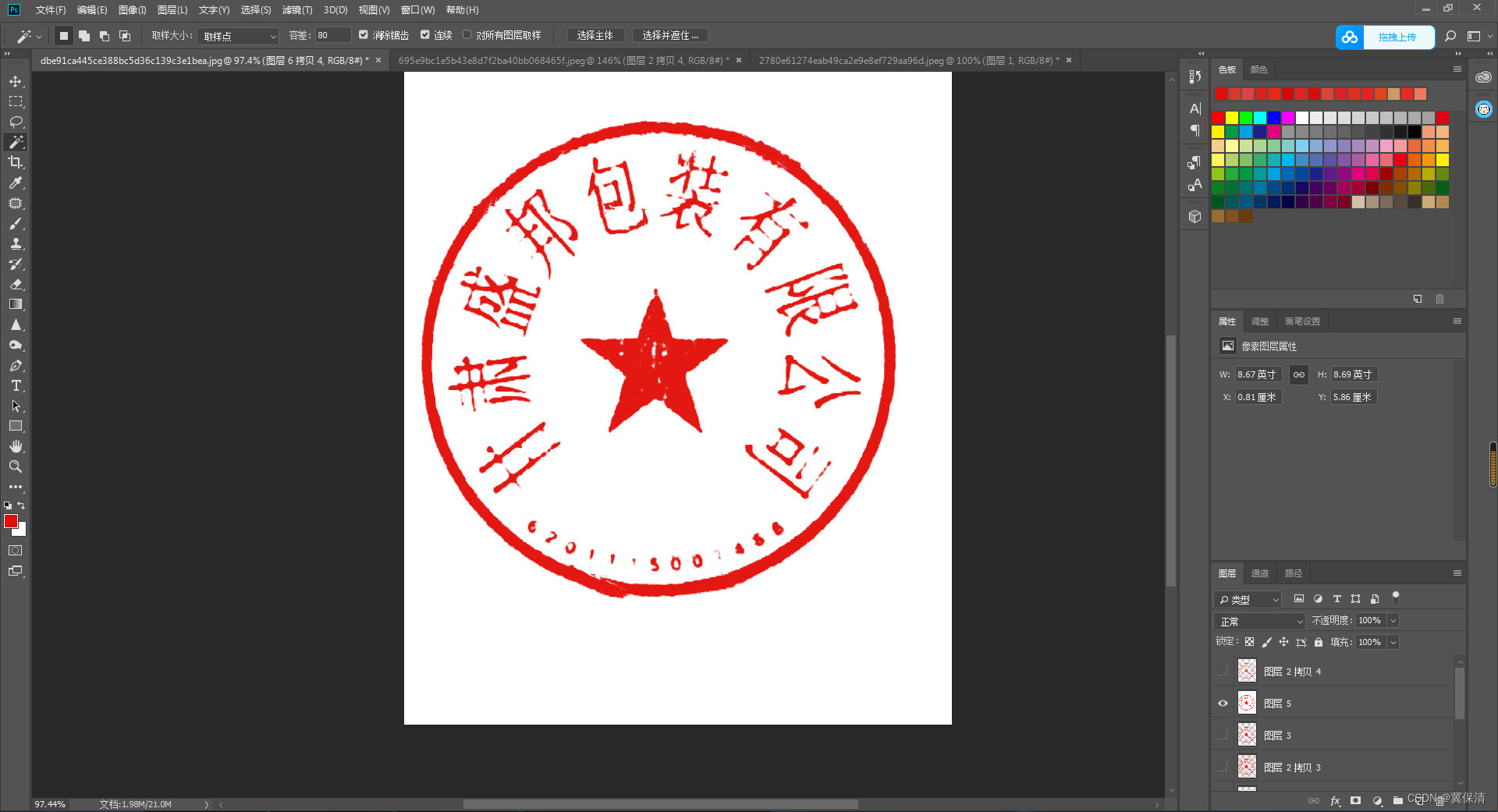Select the Brush tool
This screenshot has width=1498, height=812.
(16, 224)
